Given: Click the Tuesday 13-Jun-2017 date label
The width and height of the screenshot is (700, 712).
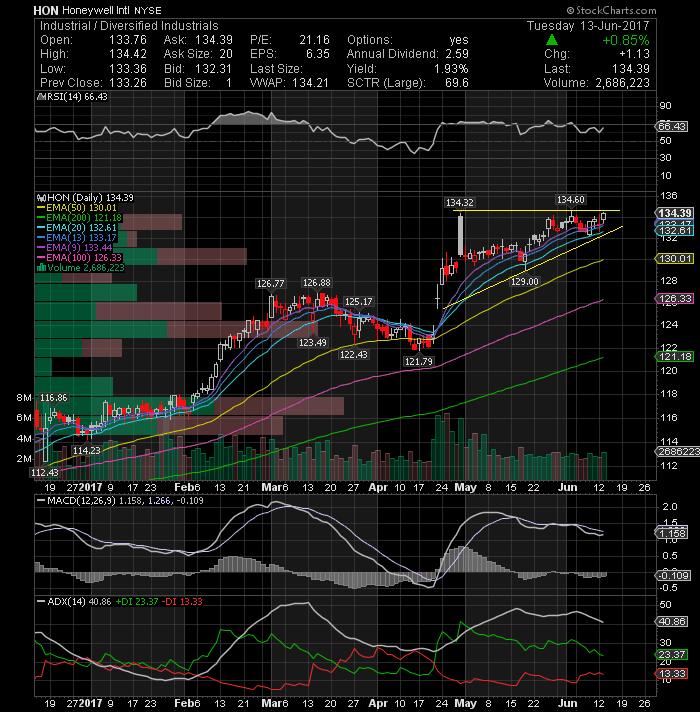Looking at the screenshot, I should click(x=588, y=26).
